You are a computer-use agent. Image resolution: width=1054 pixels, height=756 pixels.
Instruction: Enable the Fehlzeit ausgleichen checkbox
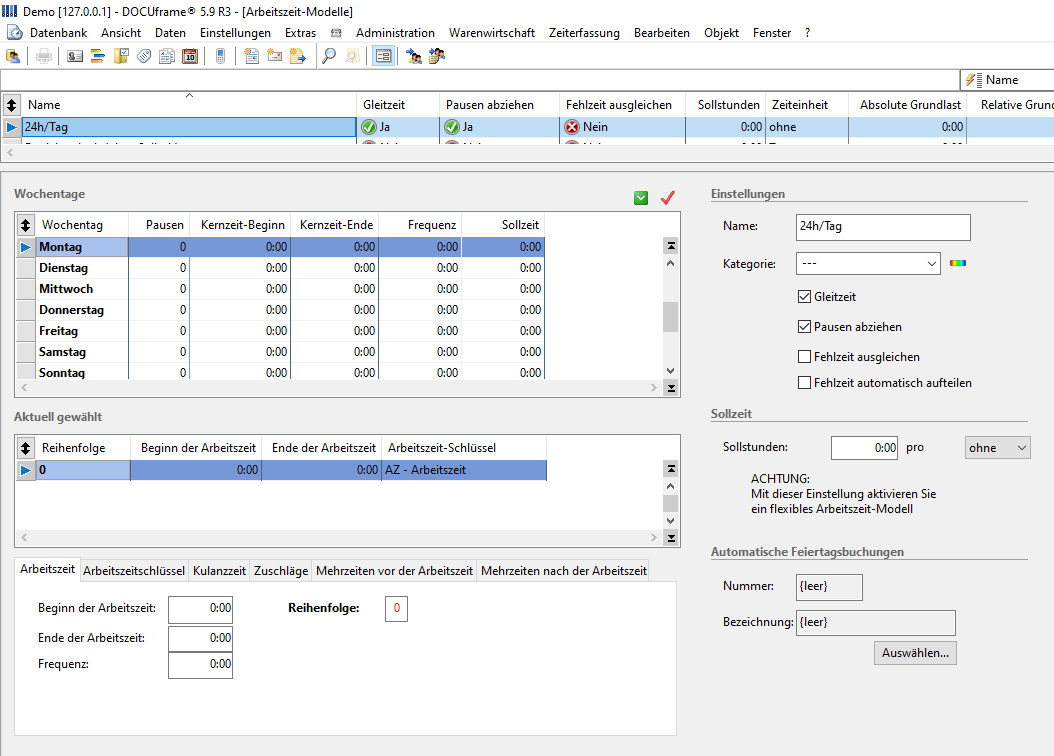pos(804,357)
